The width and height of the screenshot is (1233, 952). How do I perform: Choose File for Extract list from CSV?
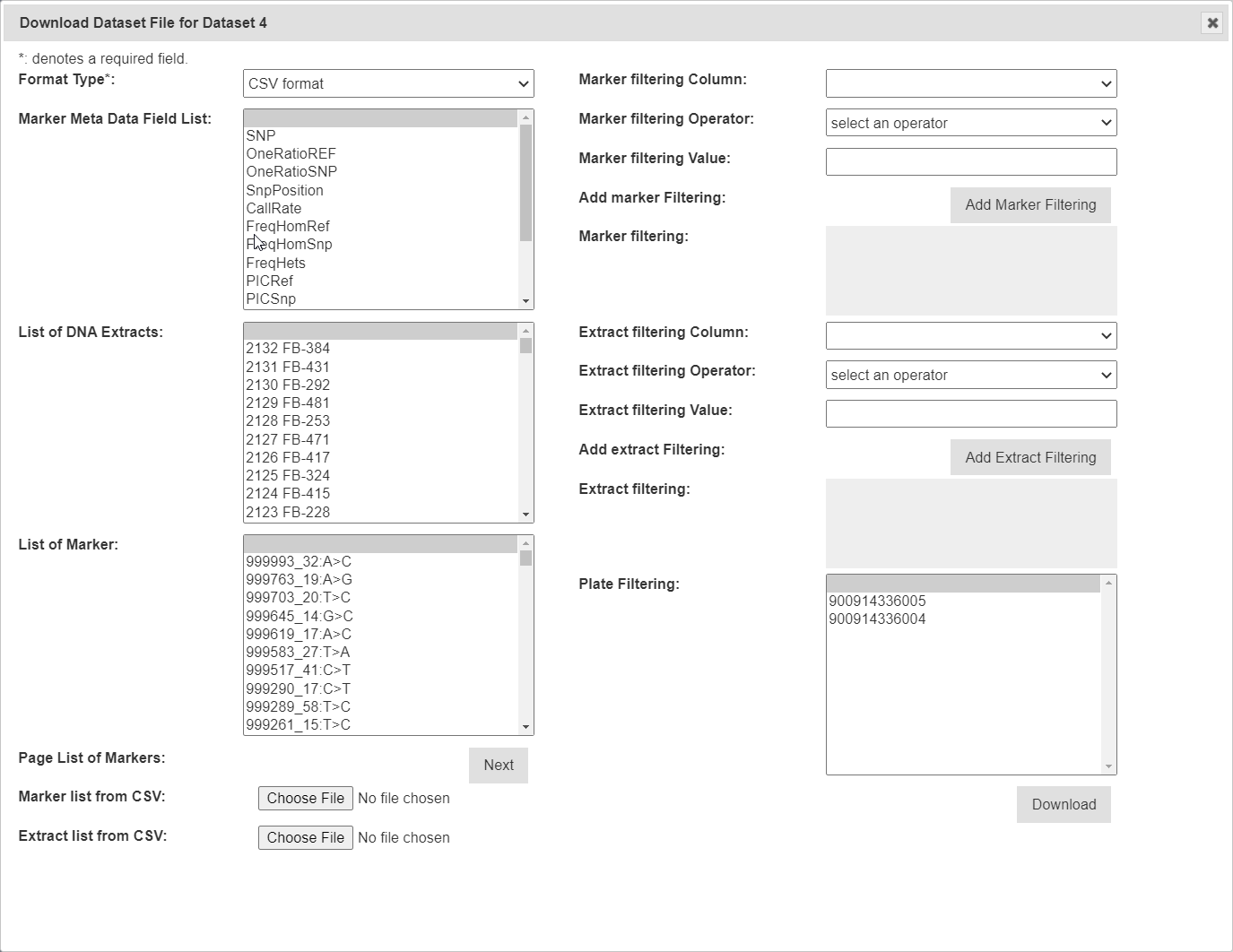[x=305, y=837]
